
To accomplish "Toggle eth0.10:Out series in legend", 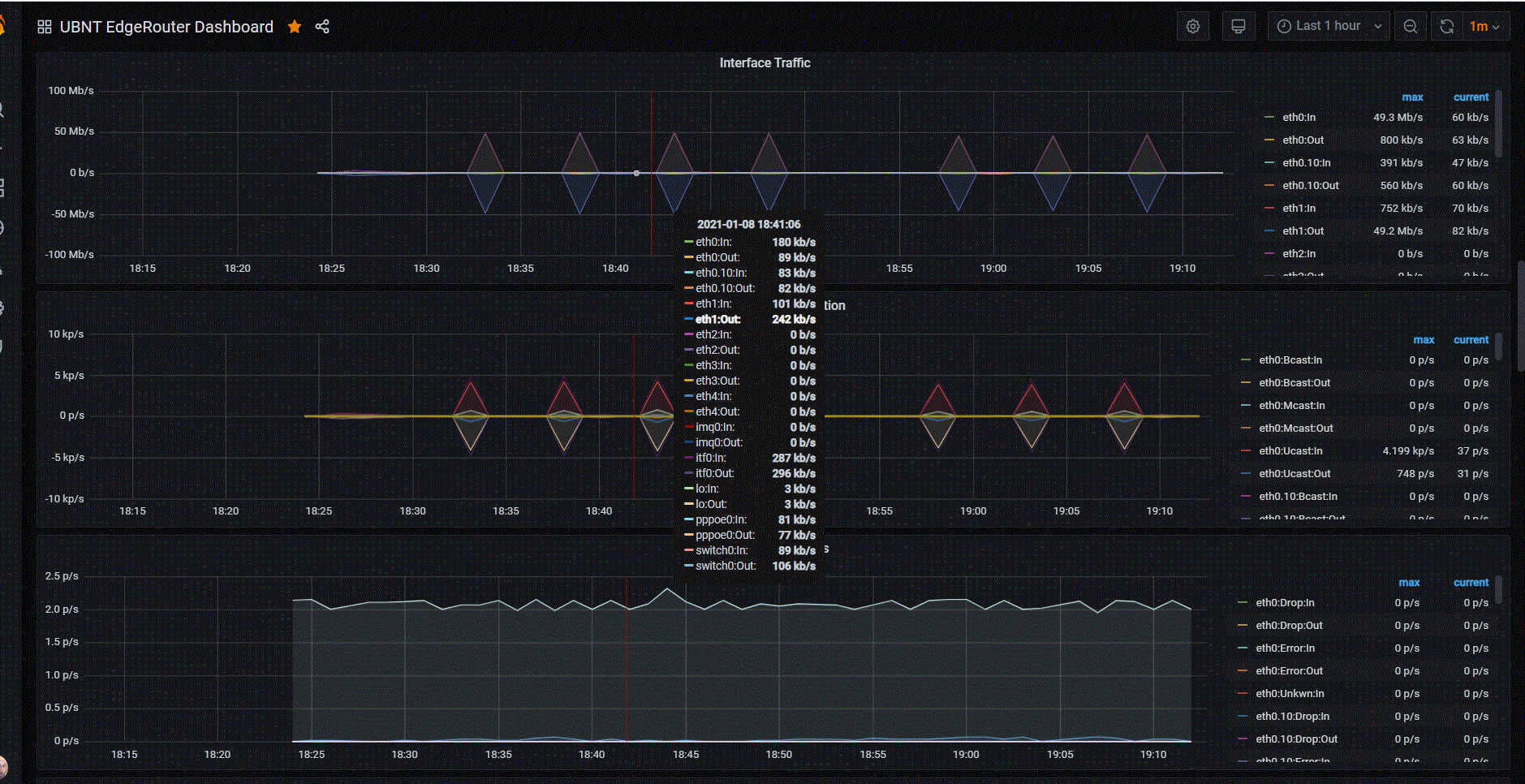I will (1310, 185).
